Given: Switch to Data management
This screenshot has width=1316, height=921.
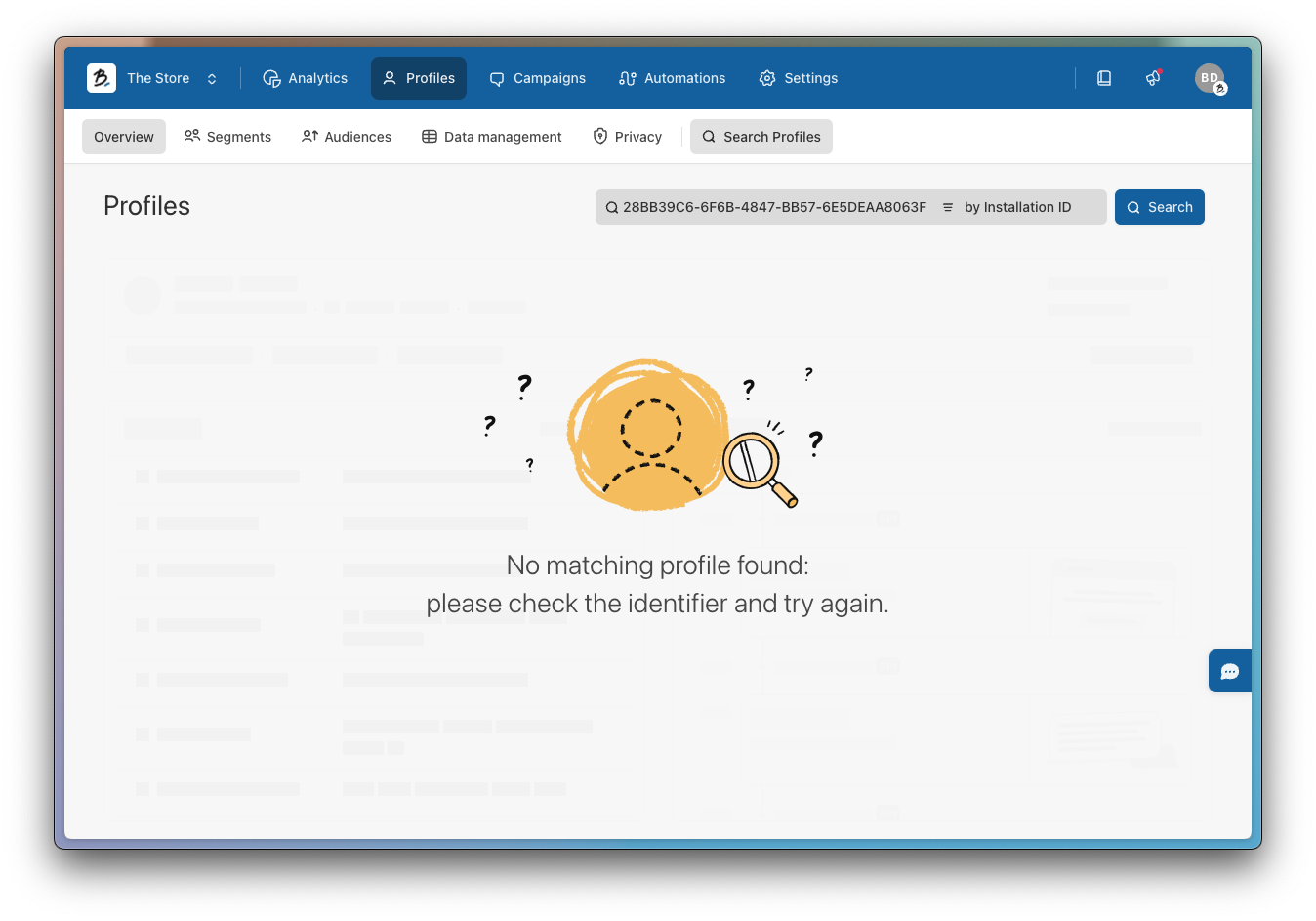Looking at the screenshot, I should (x=492, y=136).
